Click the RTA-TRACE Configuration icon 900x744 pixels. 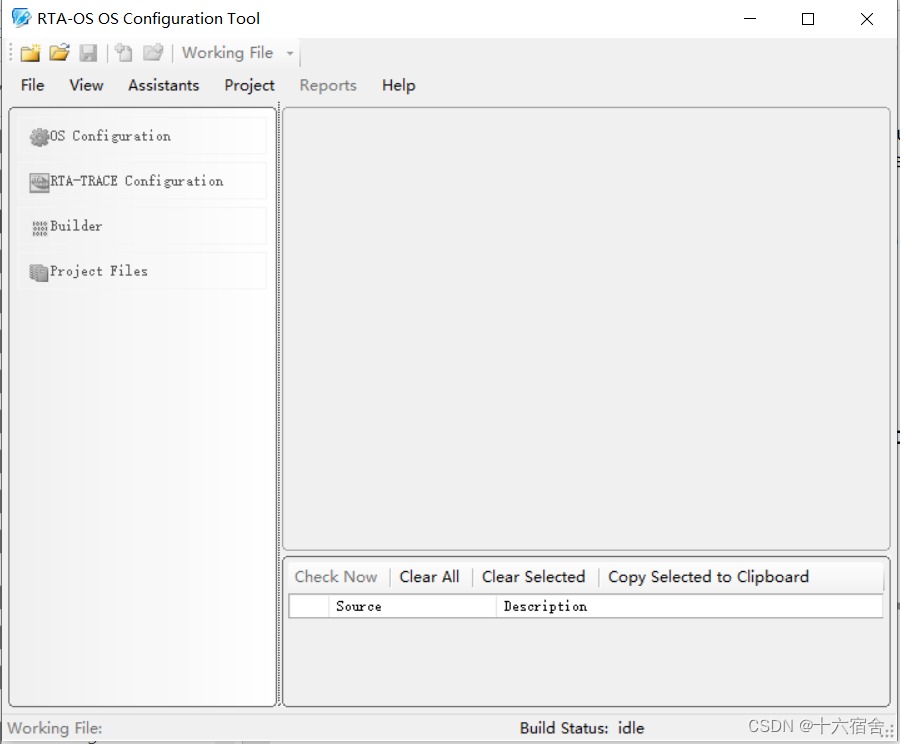(x=40, y=182)
